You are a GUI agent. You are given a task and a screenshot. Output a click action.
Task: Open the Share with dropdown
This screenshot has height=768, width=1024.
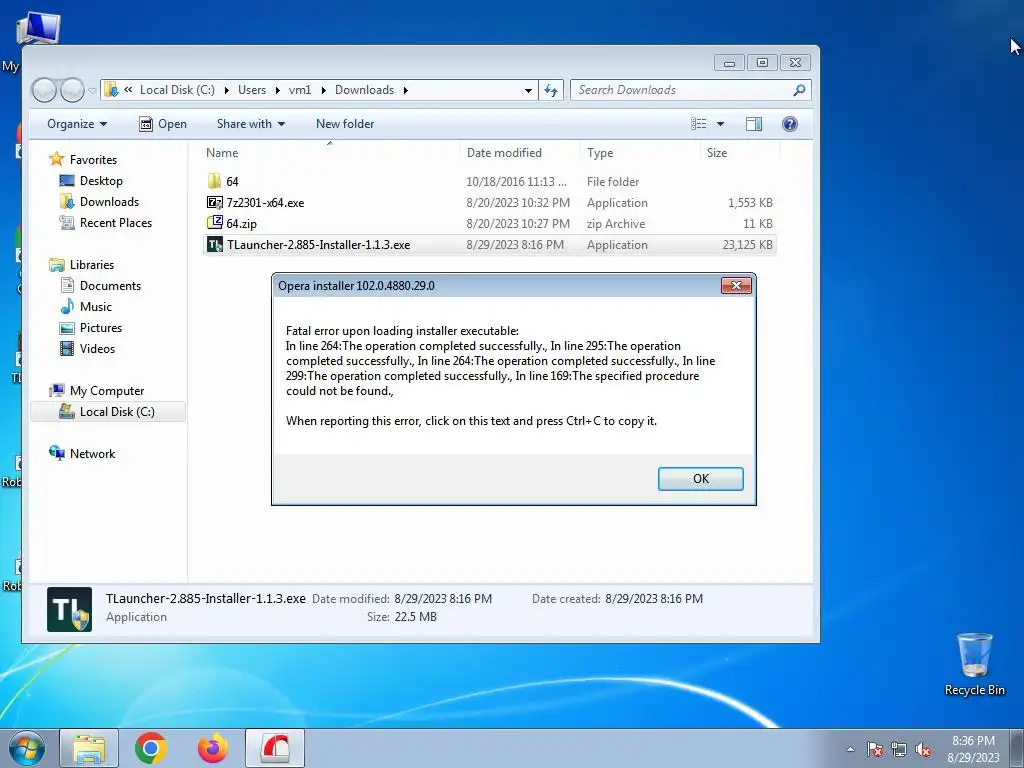251,124
